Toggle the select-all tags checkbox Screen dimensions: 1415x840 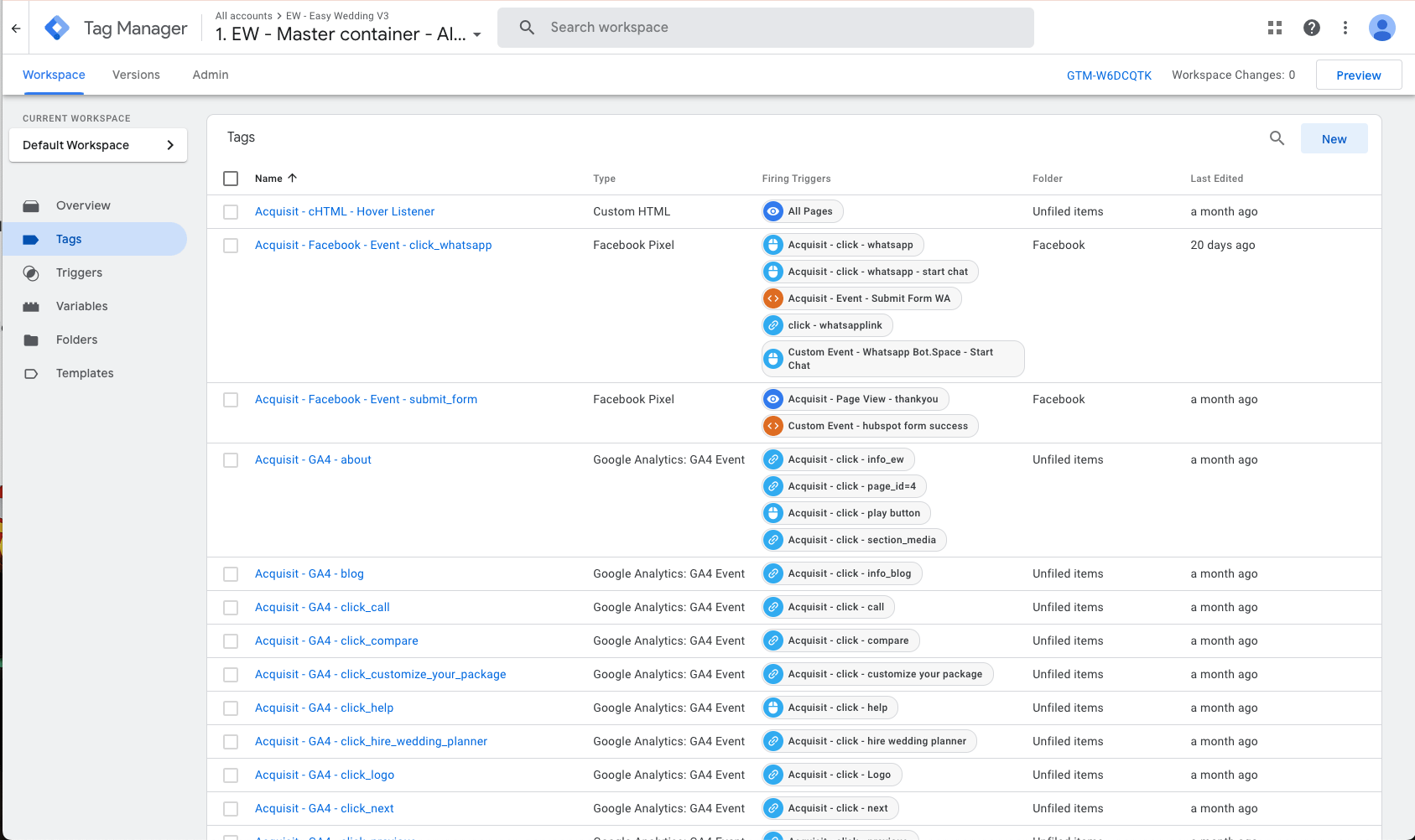pyautogui.click(x=231, y=178)
